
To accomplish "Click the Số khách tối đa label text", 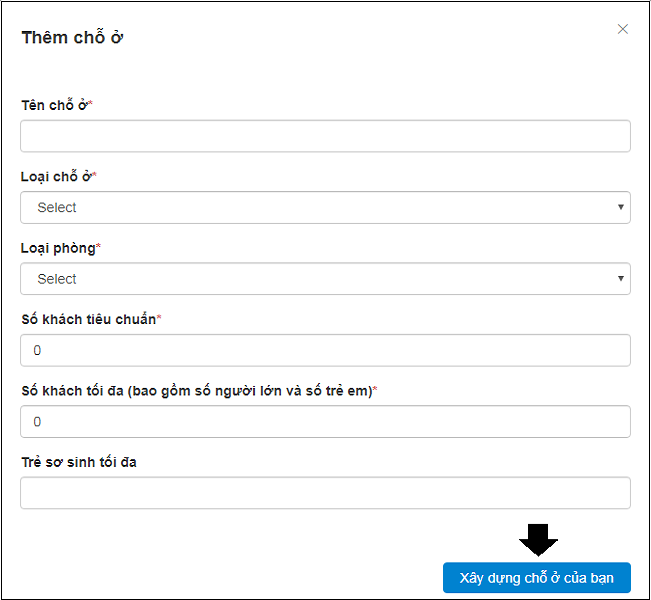I will point(195,390).
